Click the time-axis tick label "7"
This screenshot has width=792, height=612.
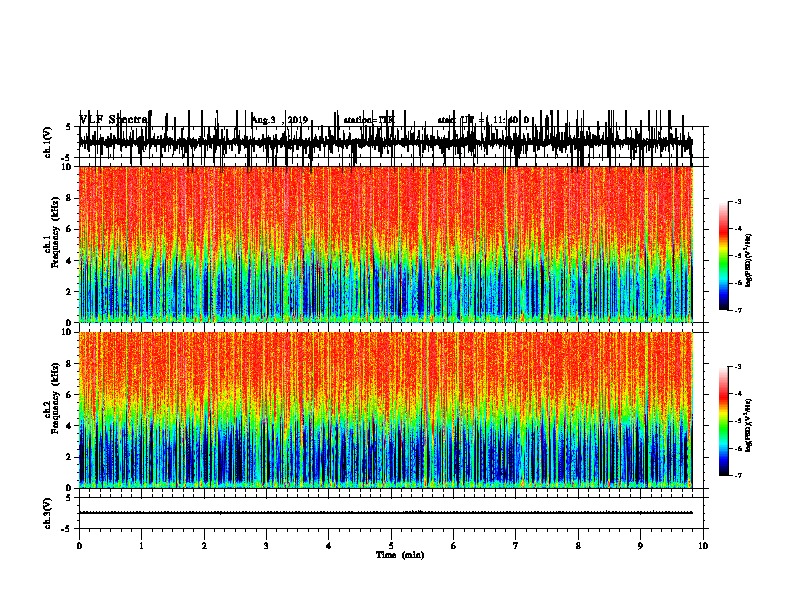click(516, 546)
